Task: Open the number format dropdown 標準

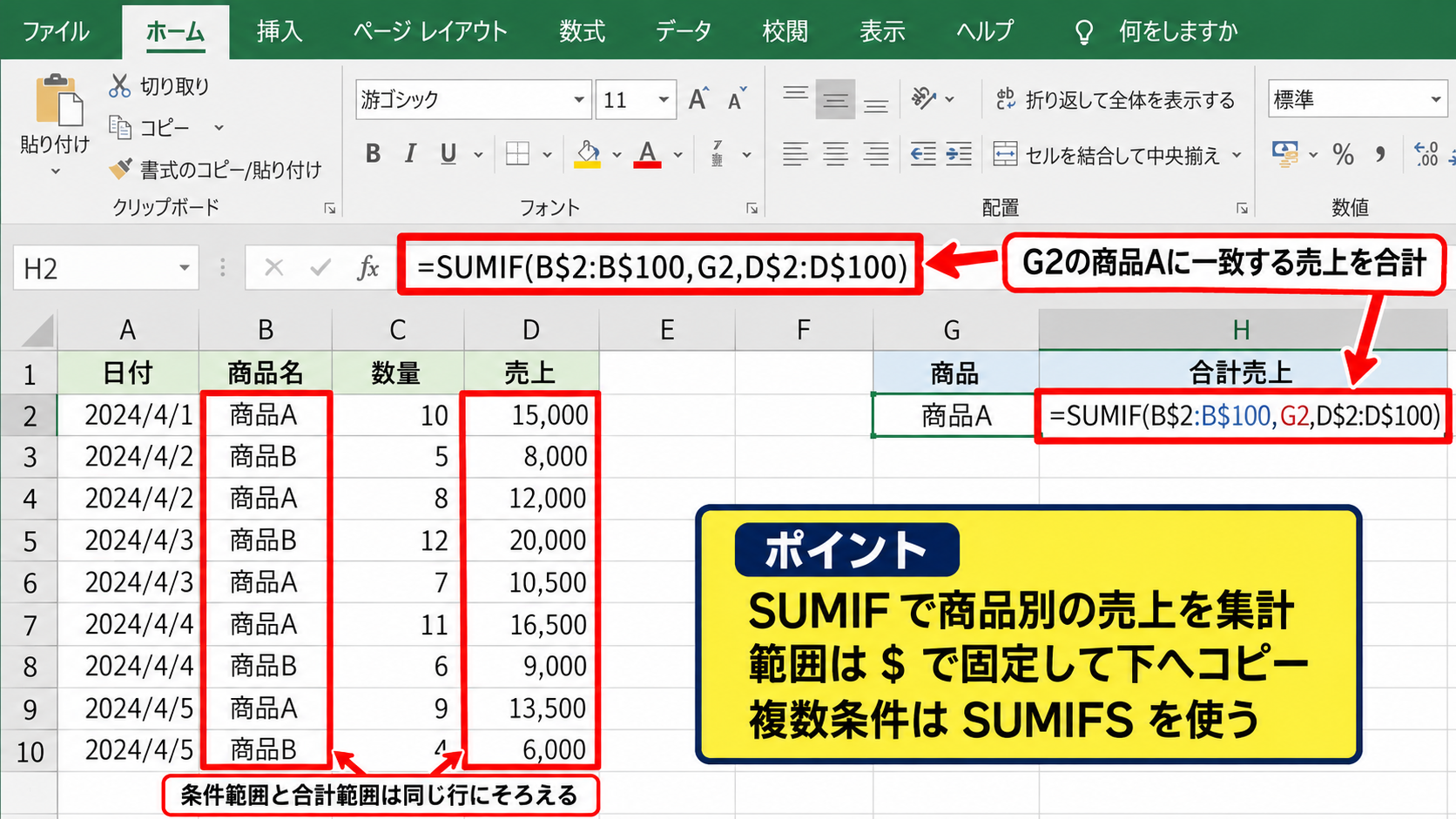Action: (1435, 99)
